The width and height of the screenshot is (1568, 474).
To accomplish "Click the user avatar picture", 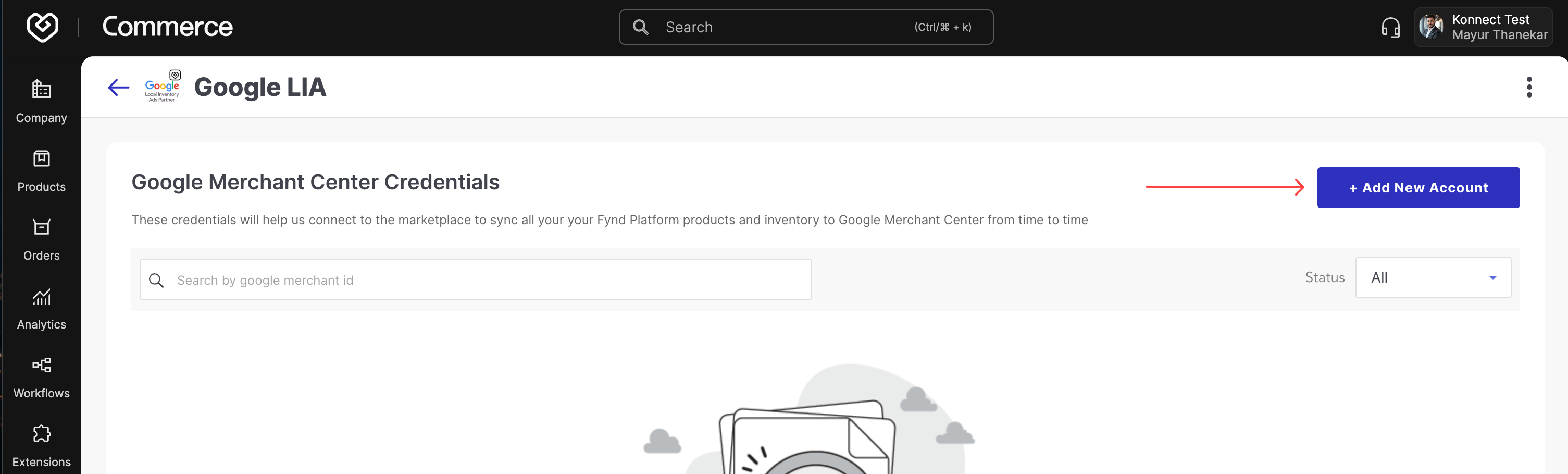I will pyautogui.click(x=1430, y=28).
